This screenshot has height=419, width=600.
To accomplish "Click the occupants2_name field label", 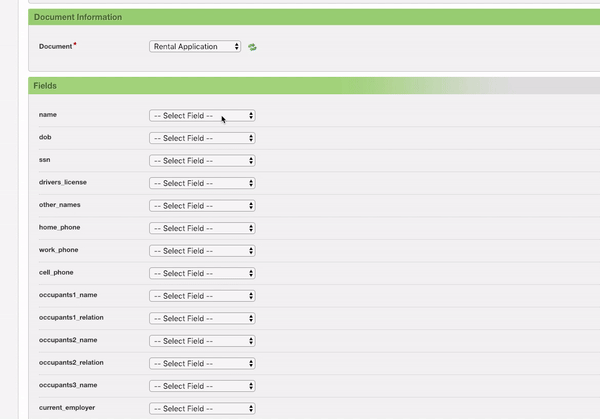I will click(x=68, y=340).
